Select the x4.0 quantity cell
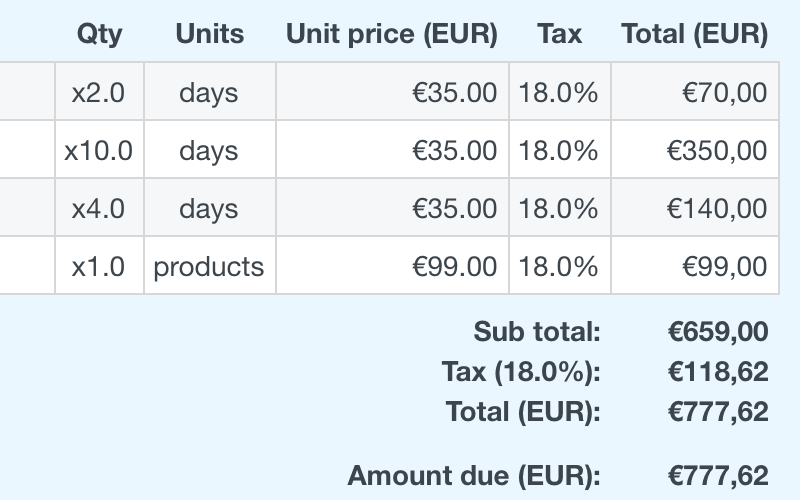Image resolution: width=800 pixels, height=500 pixels. (99, 209)
